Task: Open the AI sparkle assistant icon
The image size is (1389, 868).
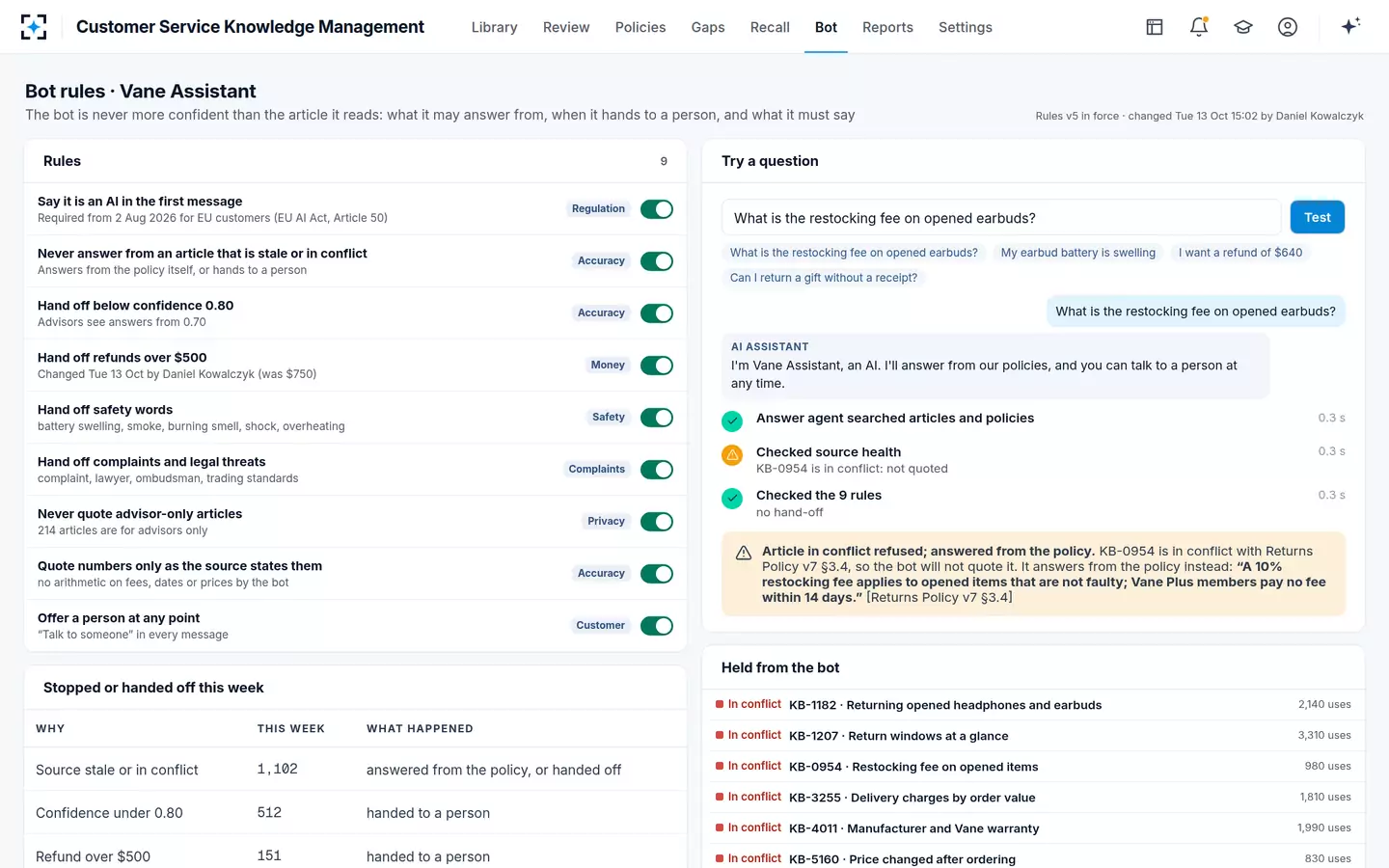Action: click(x=1350, y=26)
